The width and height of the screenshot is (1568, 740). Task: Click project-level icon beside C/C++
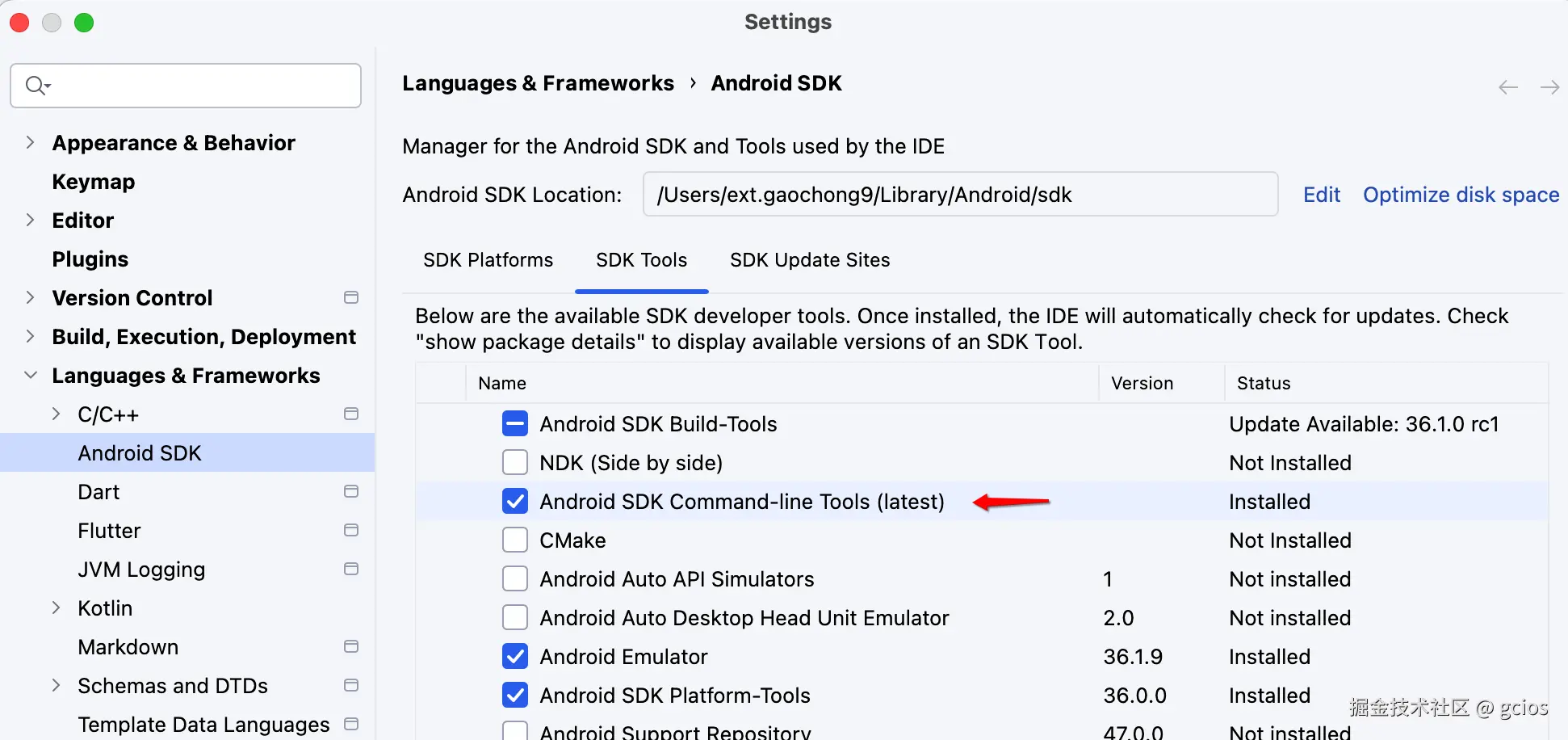pyautogui.click(x=351, y=414)
